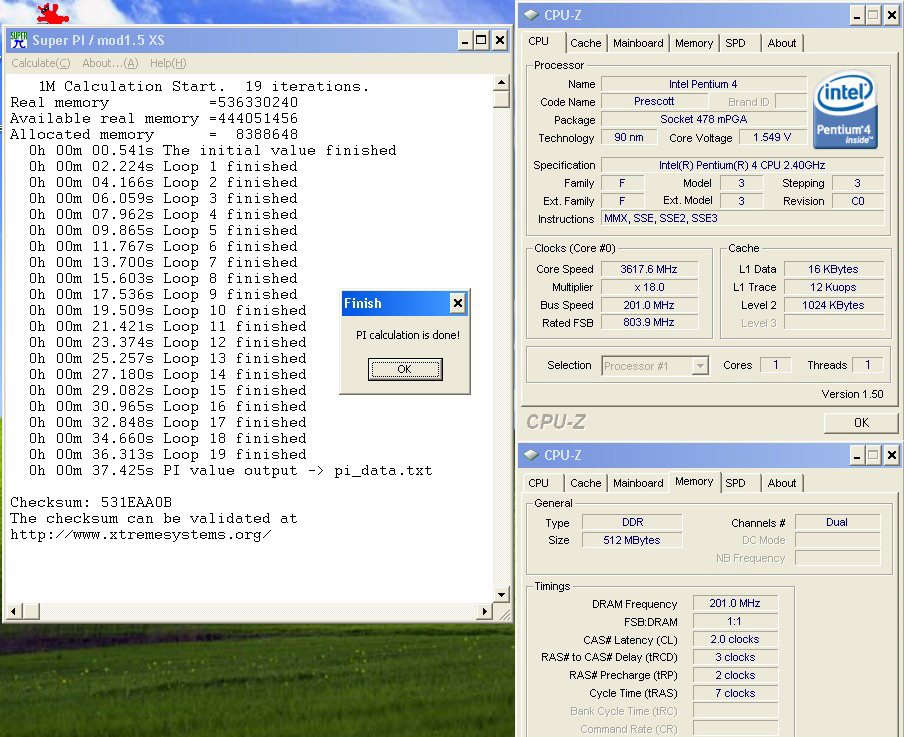The width and height of the screenshot is (904, 737).
Task: Click OK button in upper CPU-Z window
Action: tap(860, 423)
